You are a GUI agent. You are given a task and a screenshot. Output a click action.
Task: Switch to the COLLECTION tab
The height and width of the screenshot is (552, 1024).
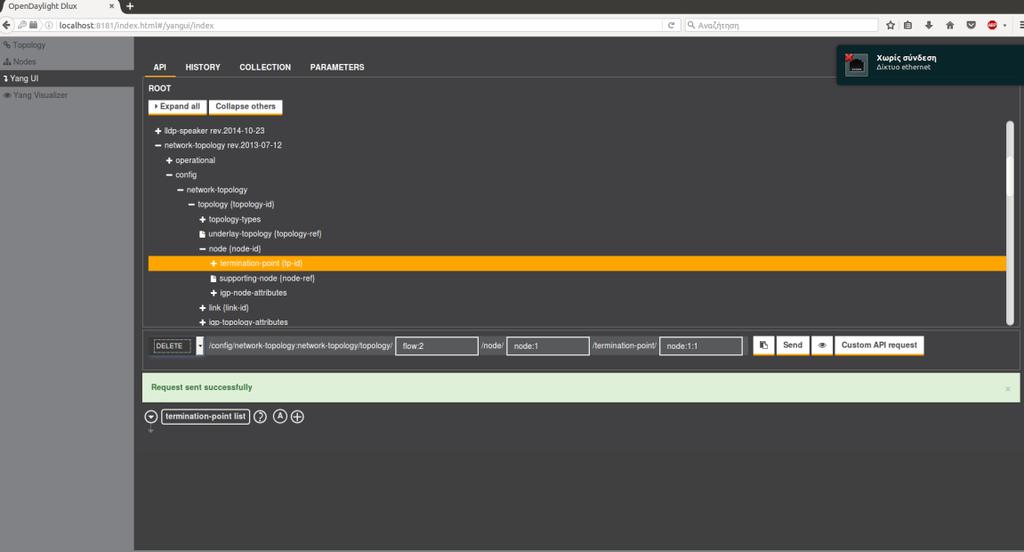265,67
